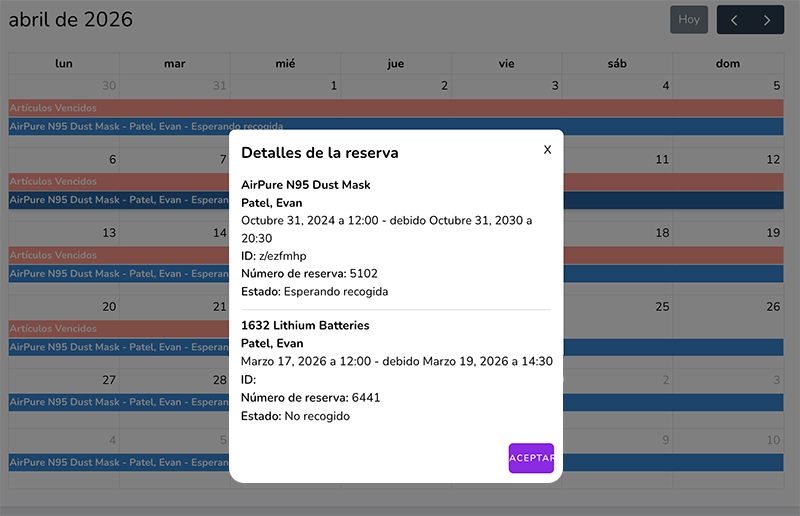
Task: Choose Sunday April 26 day number
Action: (x=772, y=307)
